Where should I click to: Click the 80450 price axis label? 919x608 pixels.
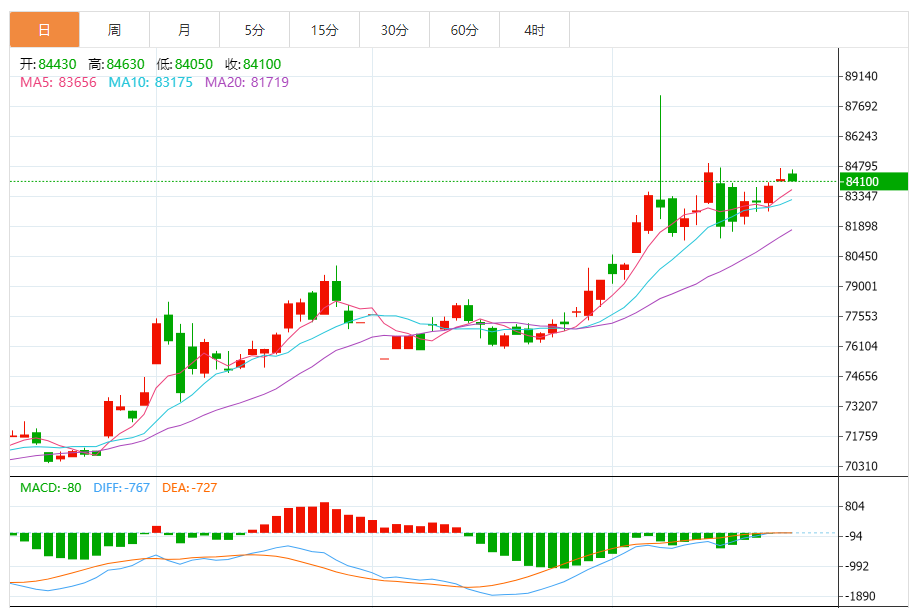tap(861, 256)
